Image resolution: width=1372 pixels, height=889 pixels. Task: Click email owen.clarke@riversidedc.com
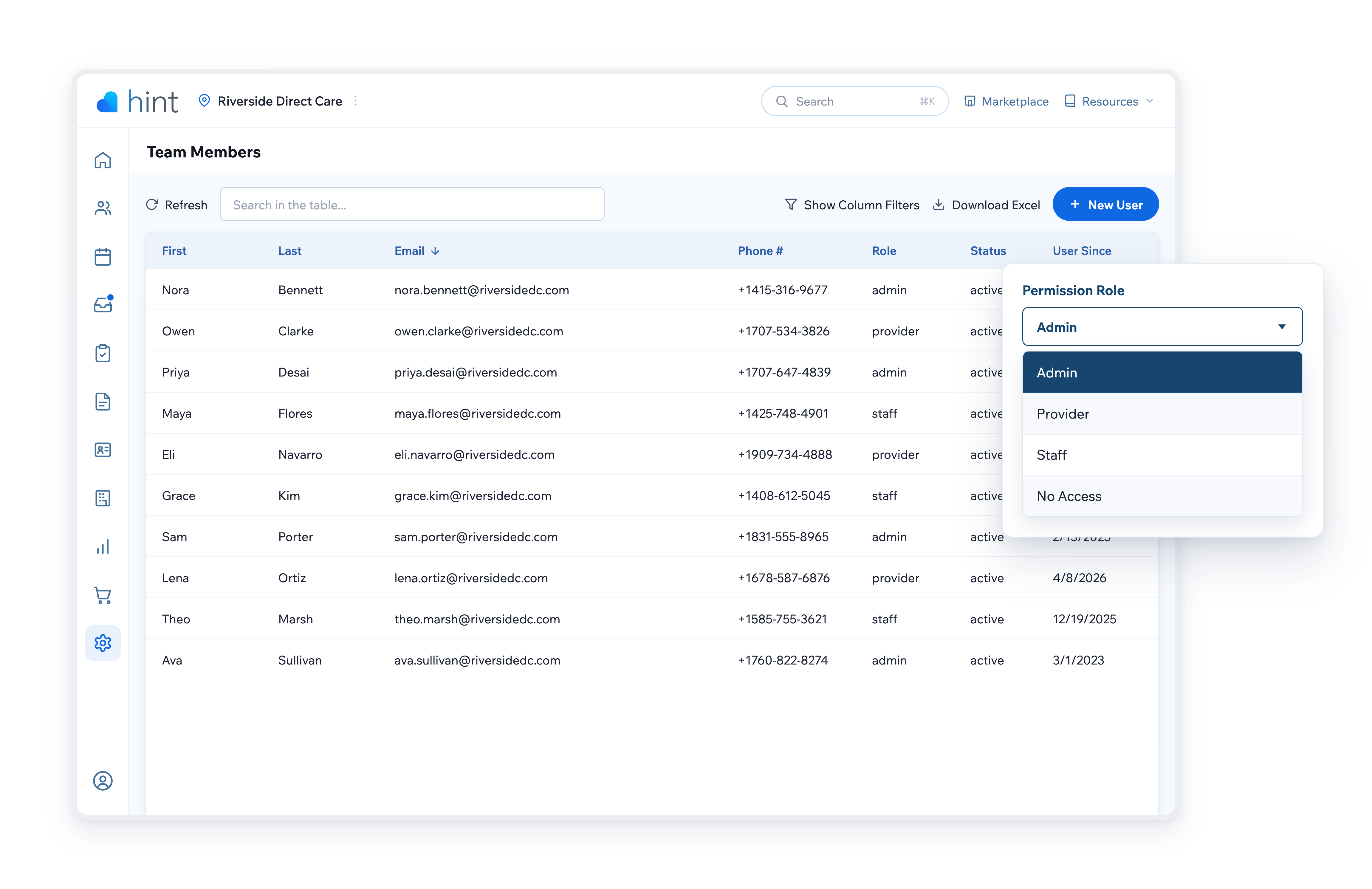coord(479,331)
